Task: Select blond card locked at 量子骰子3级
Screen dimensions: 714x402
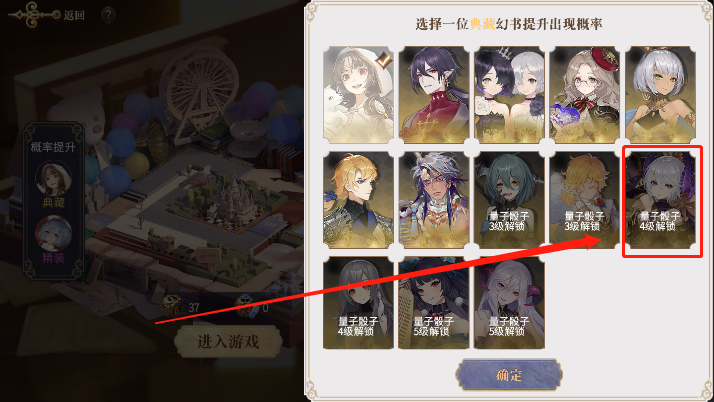Action: [x=585, y=200]
